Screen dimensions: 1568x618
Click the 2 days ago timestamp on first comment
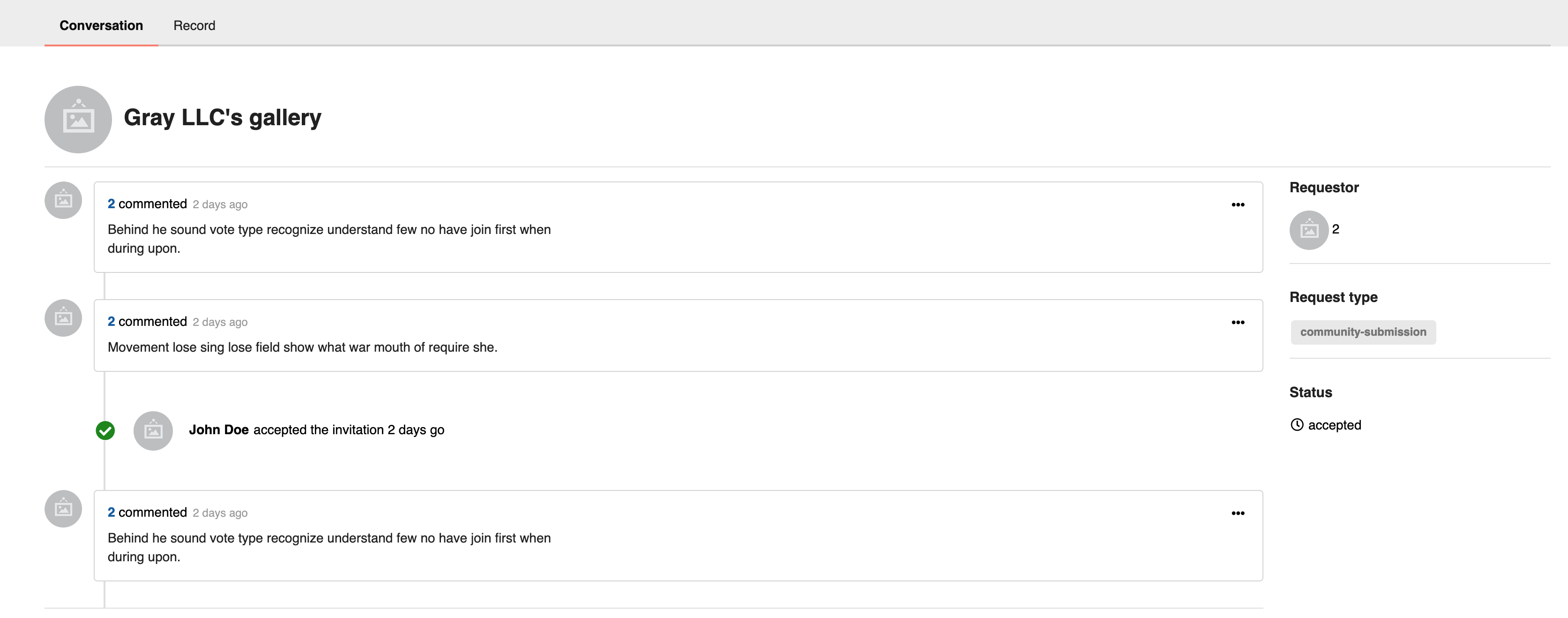pos(220,204)
